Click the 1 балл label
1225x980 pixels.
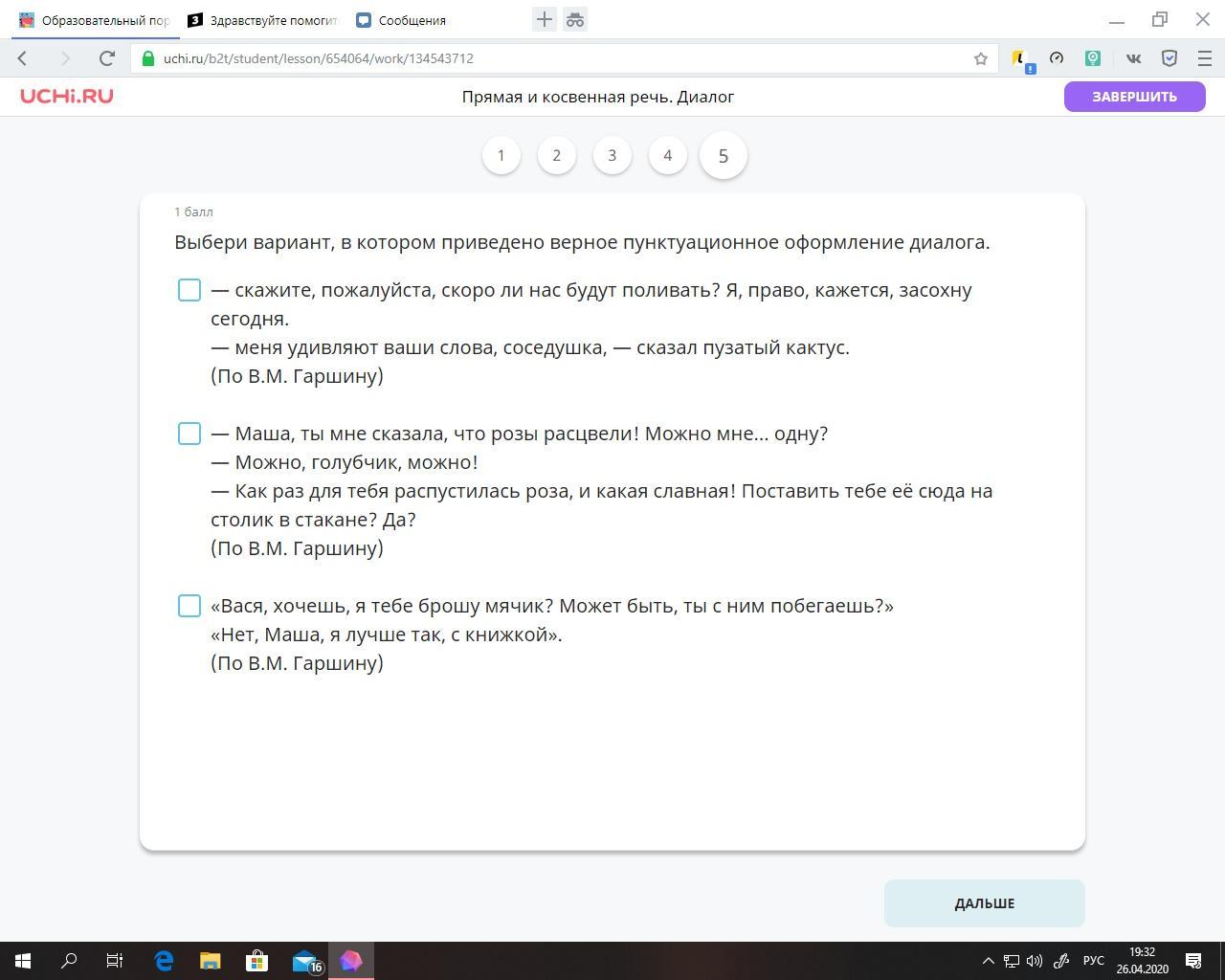pos(193,212)
